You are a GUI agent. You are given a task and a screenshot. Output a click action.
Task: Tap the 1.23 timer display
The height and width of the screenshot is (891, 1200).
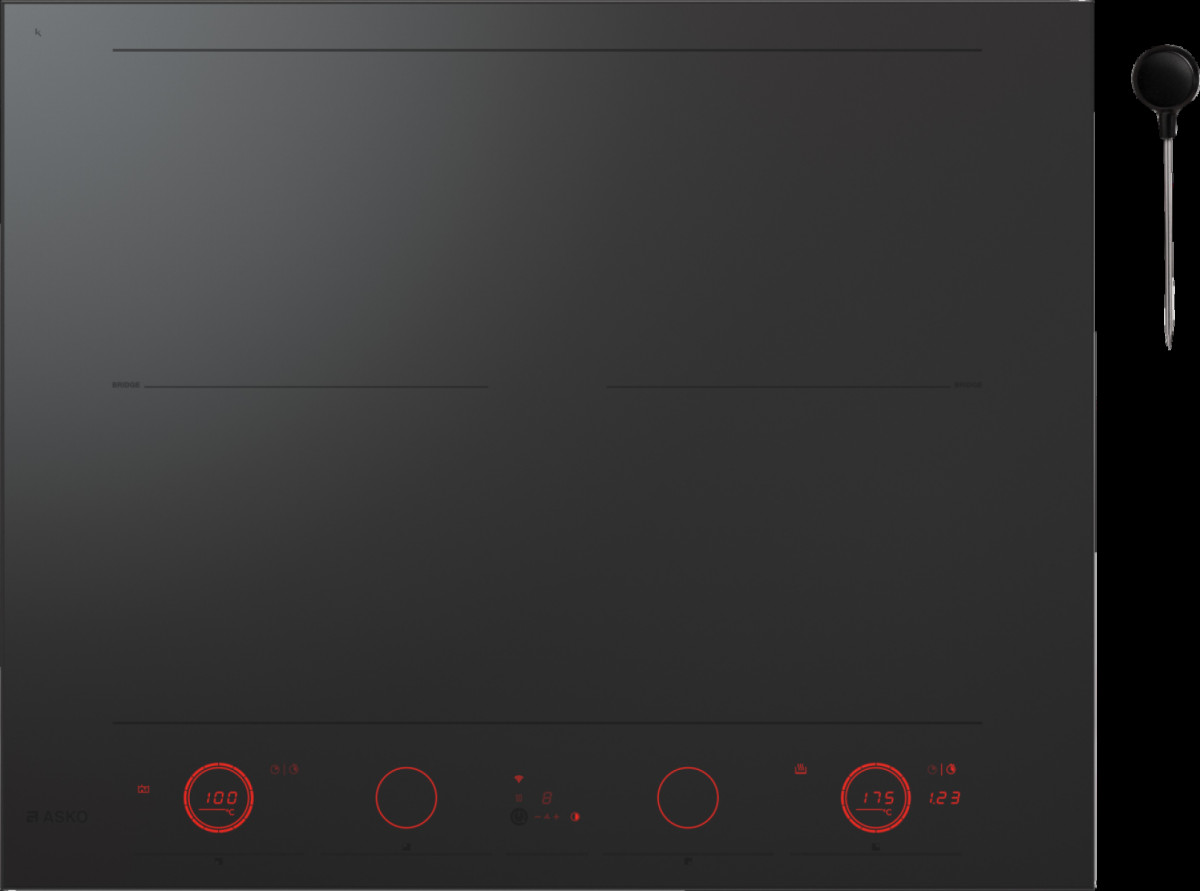click(x=945, y=799)
